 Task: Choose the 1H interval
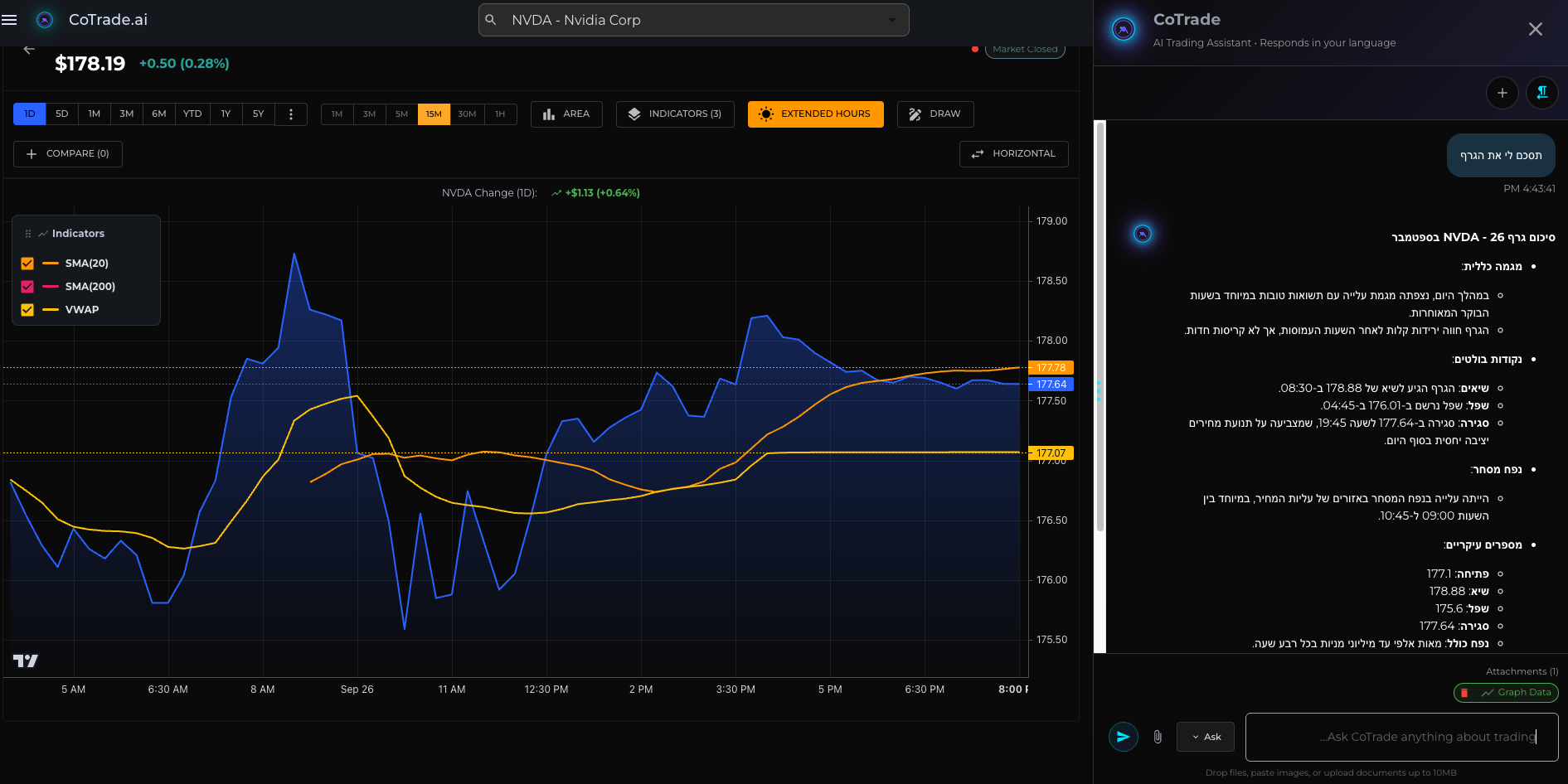[x=500, y=114]
